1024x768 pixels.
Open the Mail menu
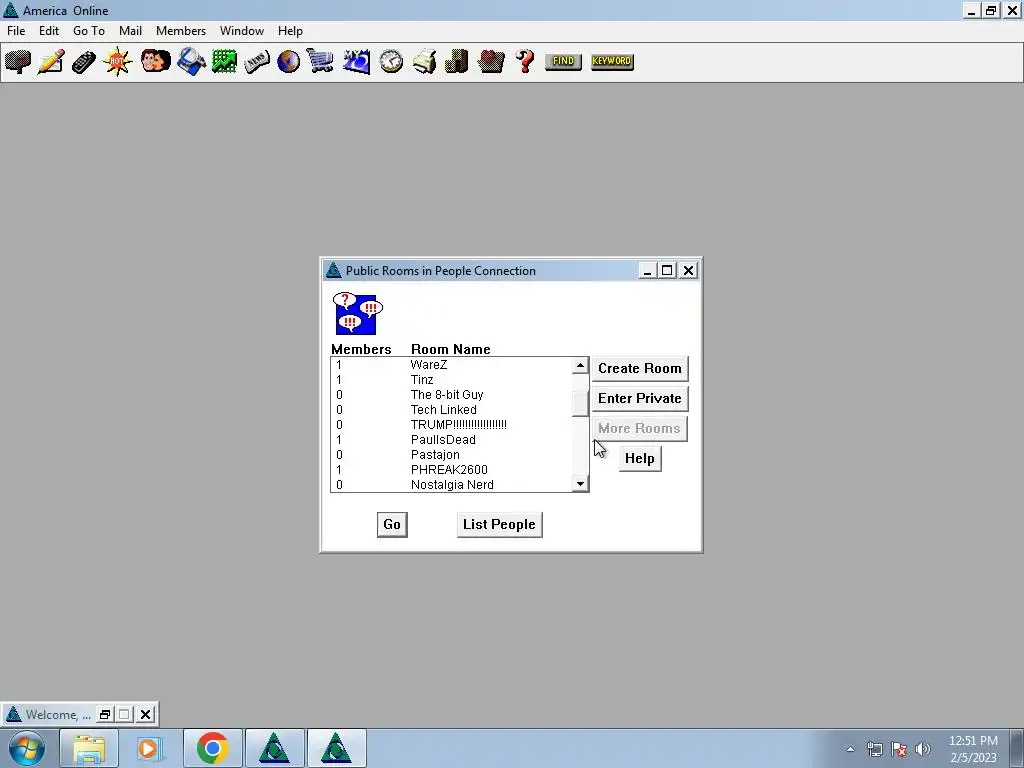pos(131,31)
